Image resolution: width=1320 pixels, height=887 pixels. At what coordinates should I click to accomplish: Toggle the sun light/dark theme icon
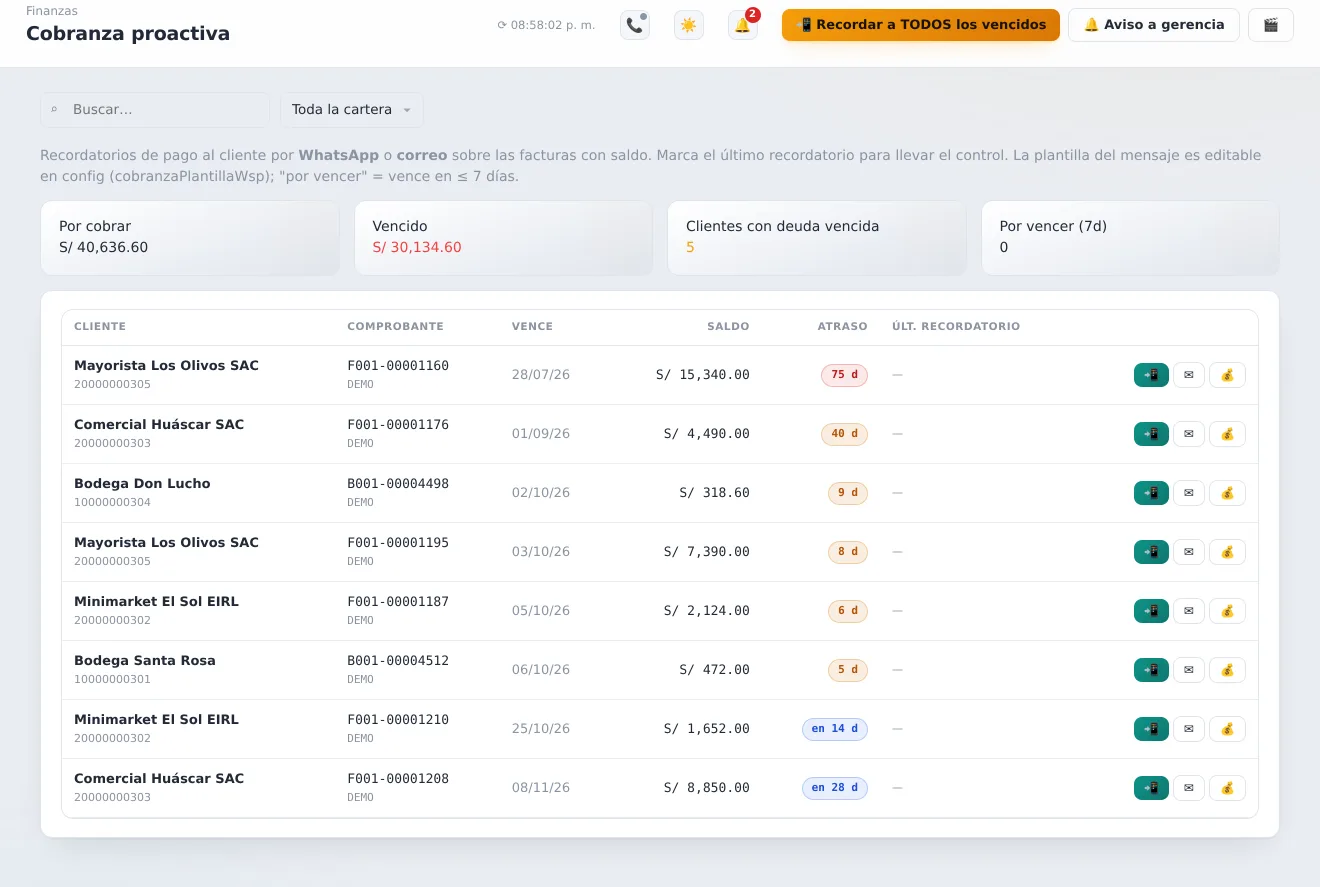coord(688,25)
